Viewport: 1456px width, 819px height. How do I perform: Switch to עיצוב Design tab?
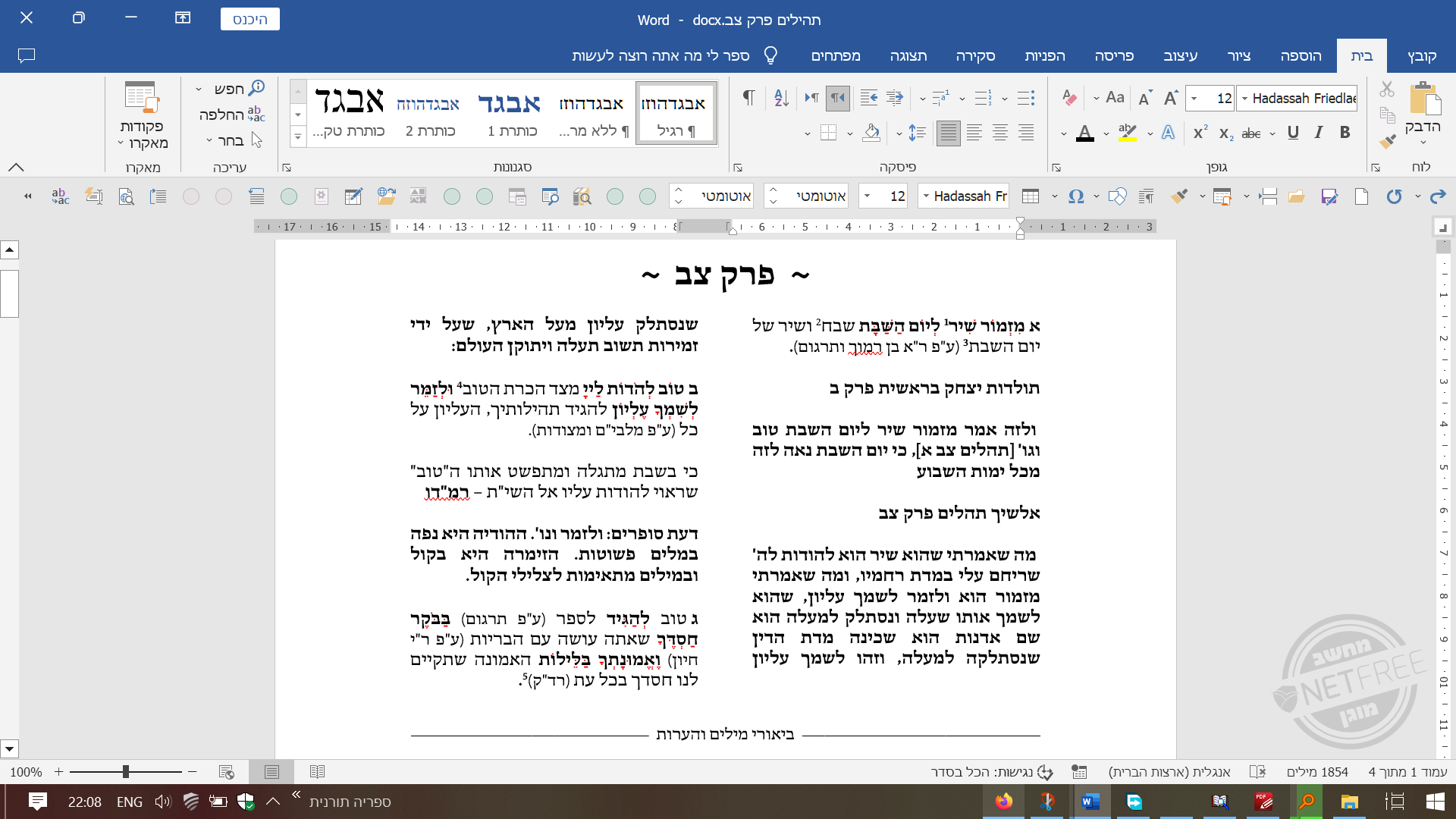pos(1181,55)
